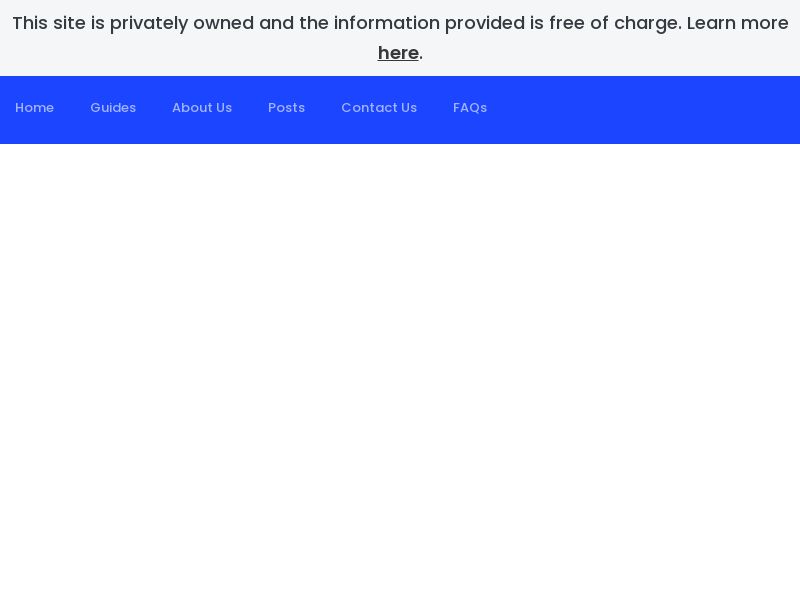Image resolution: width=800 pixels, height=600 pixels.
Task: Click empty blue navbar space right of FAQs
Action: [650, 110]
